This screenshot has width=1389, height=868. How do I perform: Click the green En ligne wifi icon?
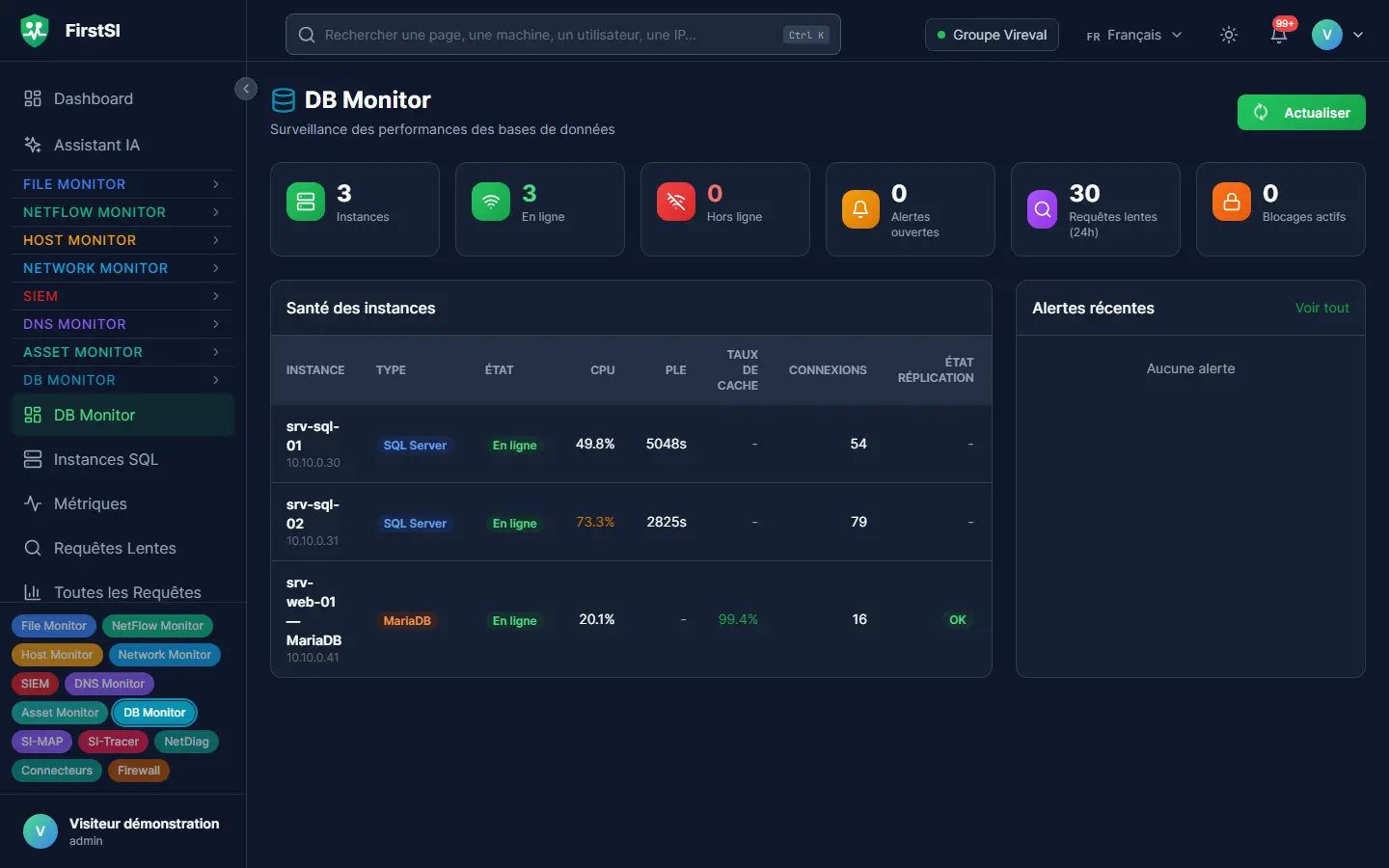(491, 202)
